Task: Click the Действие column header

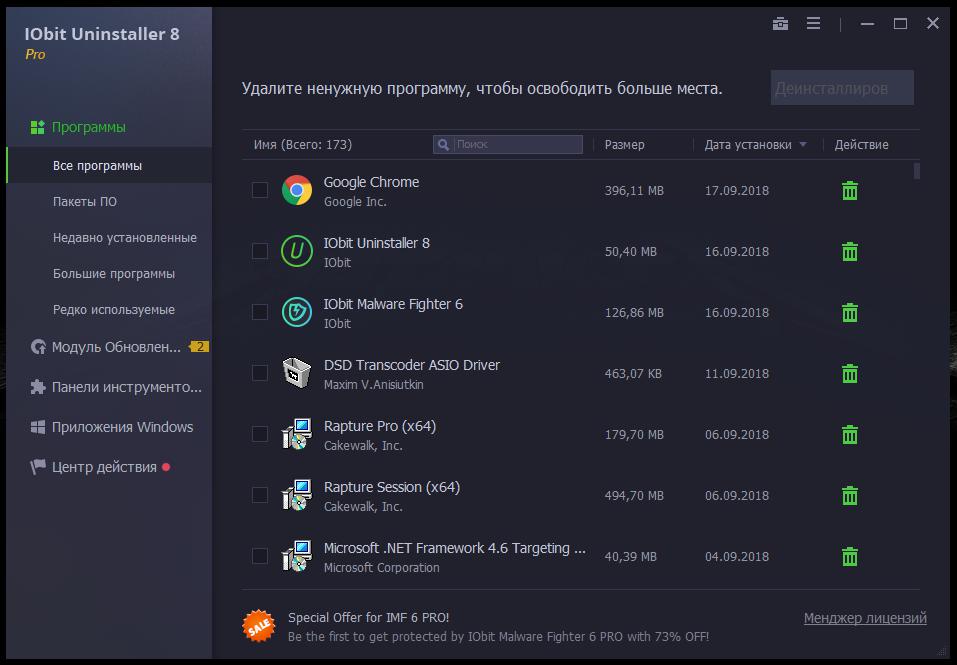Action: point(861,145)
